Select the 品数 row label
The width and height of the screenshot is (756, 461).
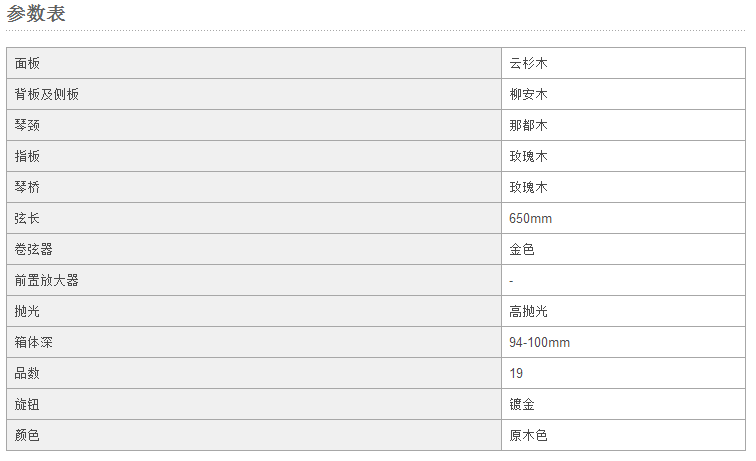point(27,373)
